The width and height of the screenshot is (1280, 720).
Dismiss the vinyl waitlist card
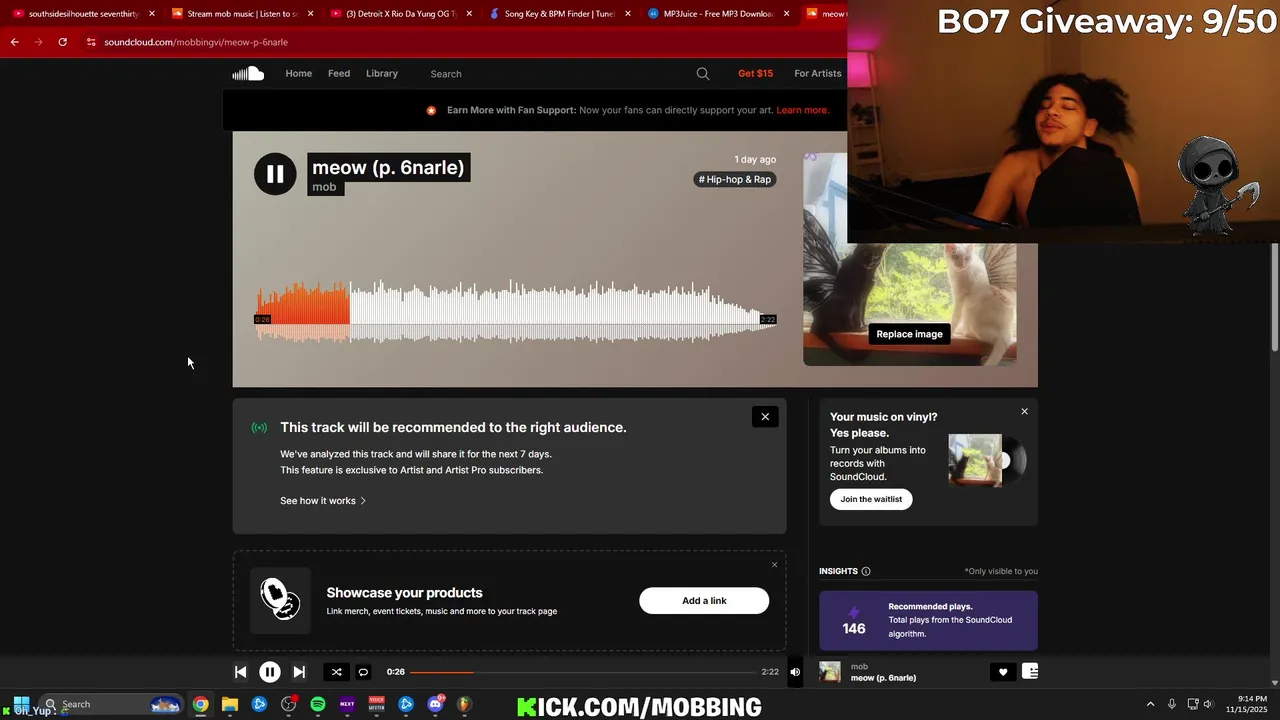[x=1024, y=411]
